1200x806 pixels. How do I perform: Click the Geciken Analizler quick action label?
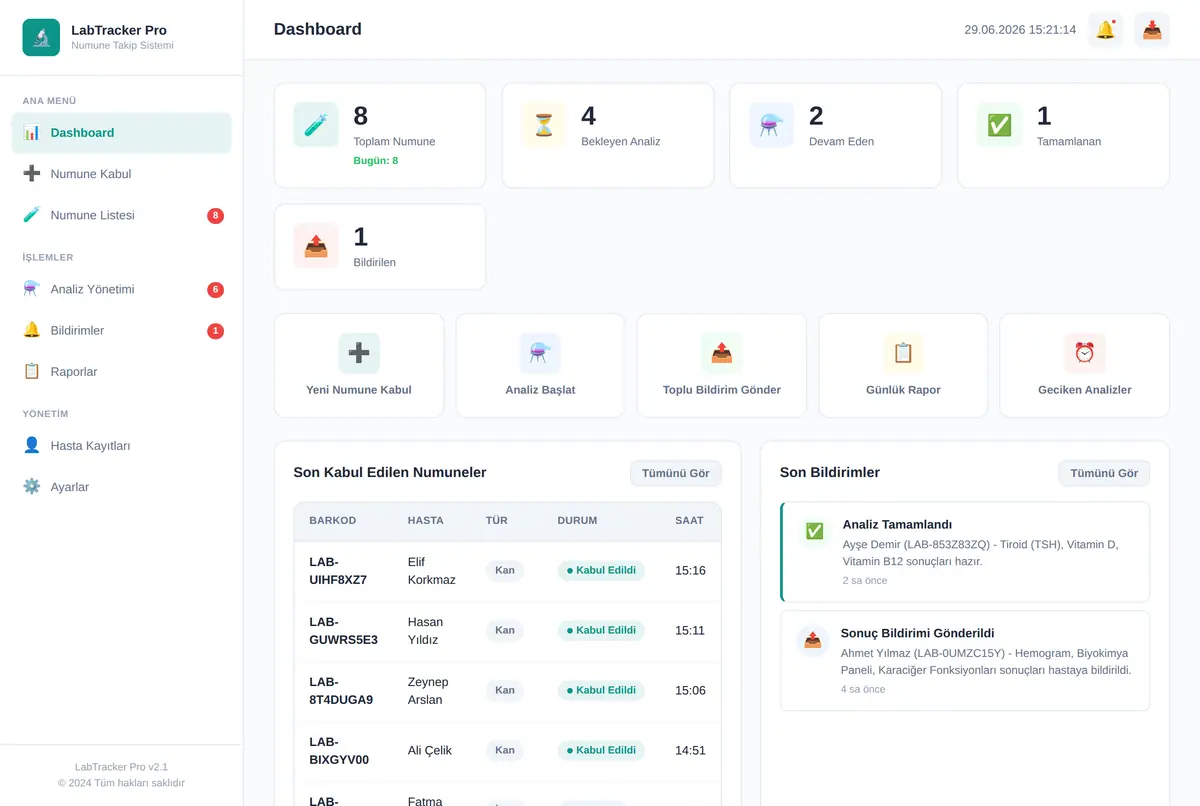coord(1085,390)
